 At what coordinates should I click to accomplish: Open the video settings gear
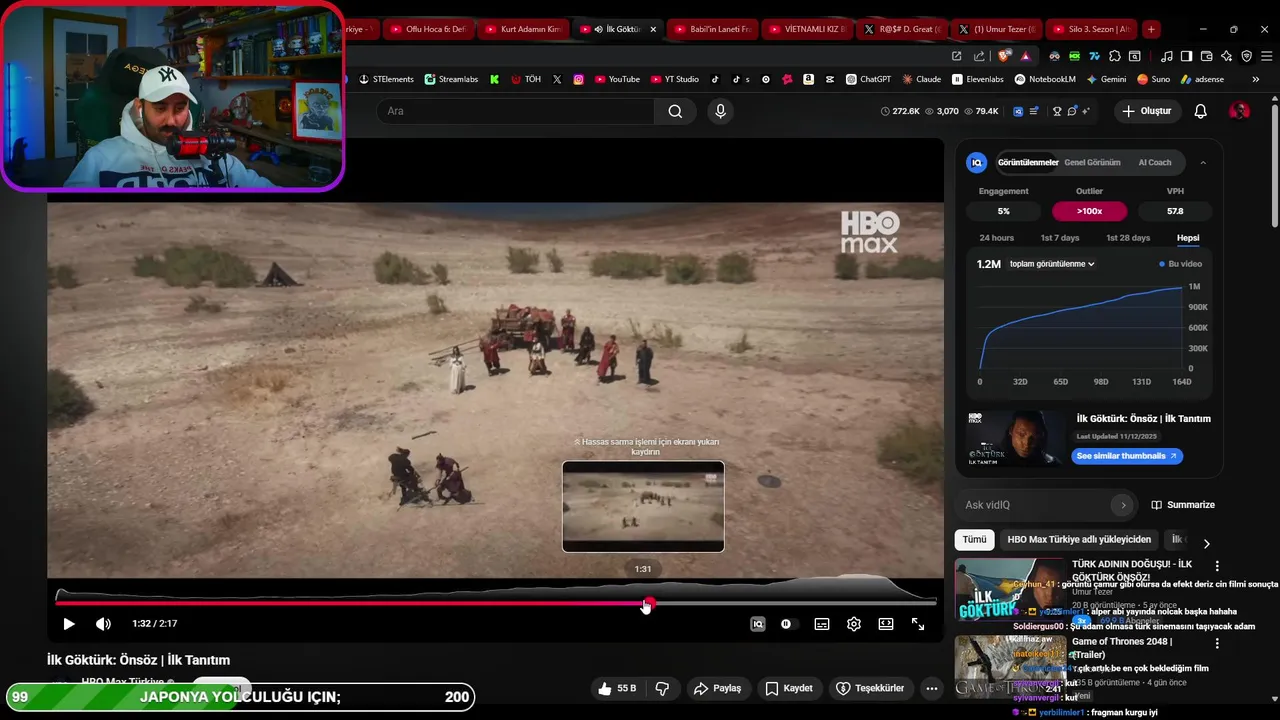click(x=854, y=624)
